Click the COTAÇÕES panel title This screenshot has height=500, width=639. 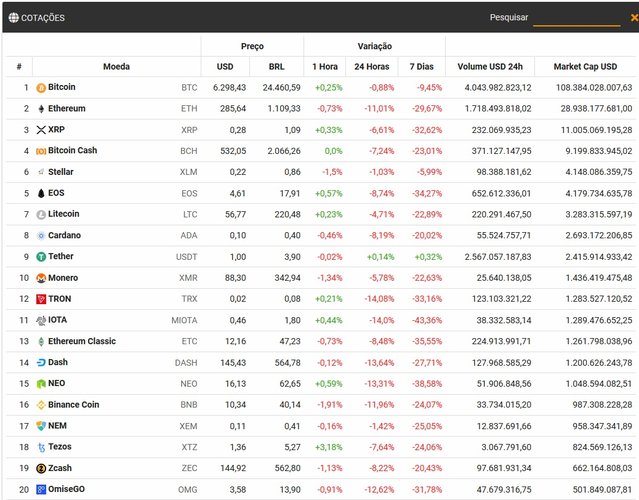pyautogui.click(x=43, y=18)
